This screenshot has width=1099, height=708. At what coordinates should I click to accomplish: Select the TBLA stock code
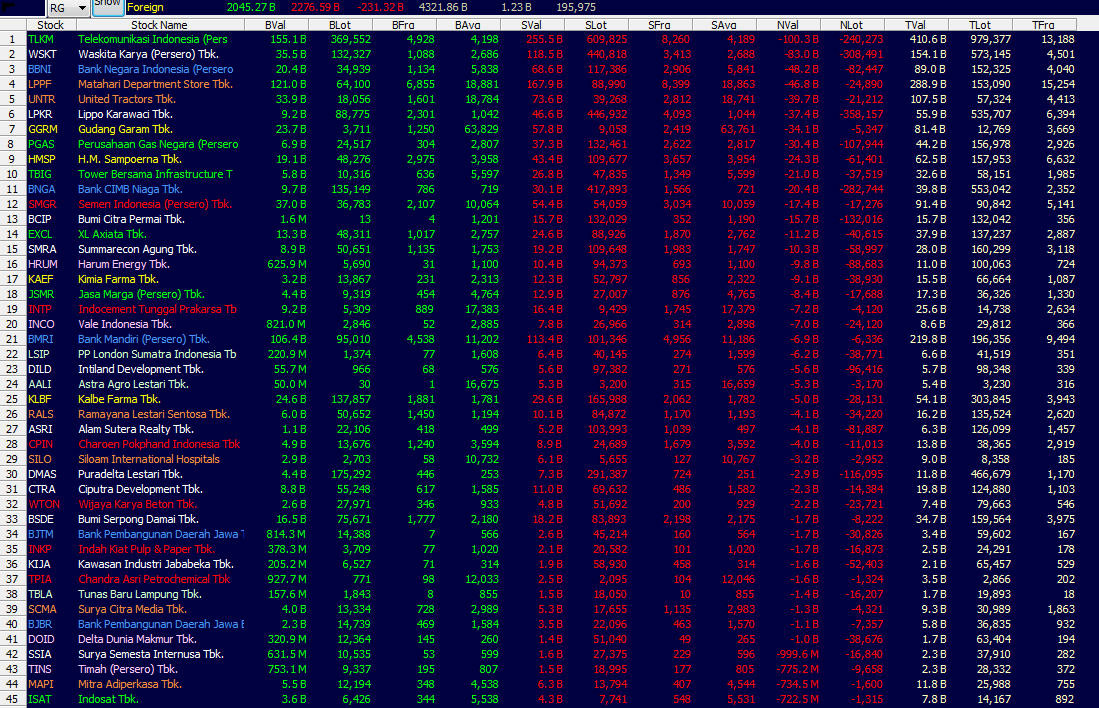click(x=41, y=594)
